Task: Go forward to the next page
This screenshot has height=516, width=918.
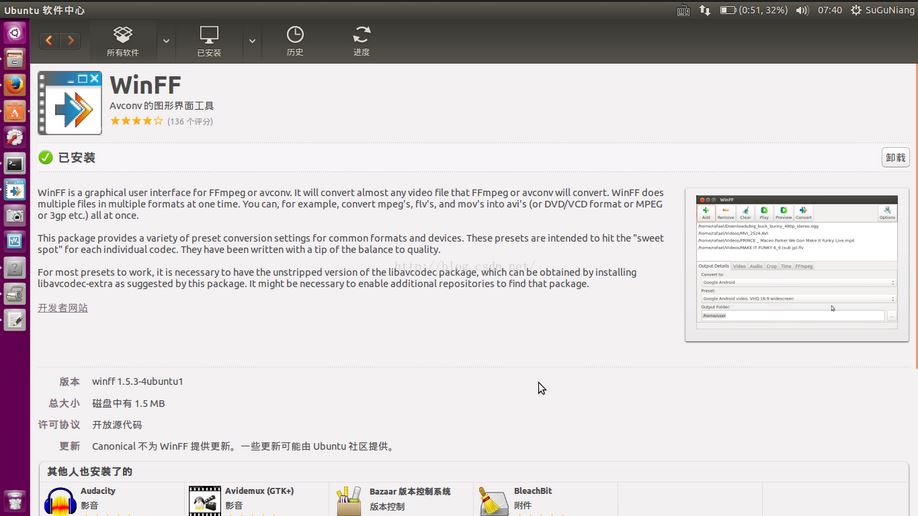Action: 70,40
